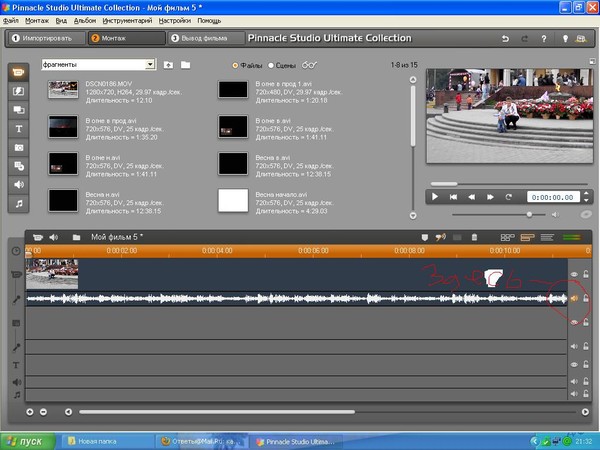Screen dimensions: 600x450
Task: Open the audio toolbox on timeline toolbar
Action: [x=54, y=237]
